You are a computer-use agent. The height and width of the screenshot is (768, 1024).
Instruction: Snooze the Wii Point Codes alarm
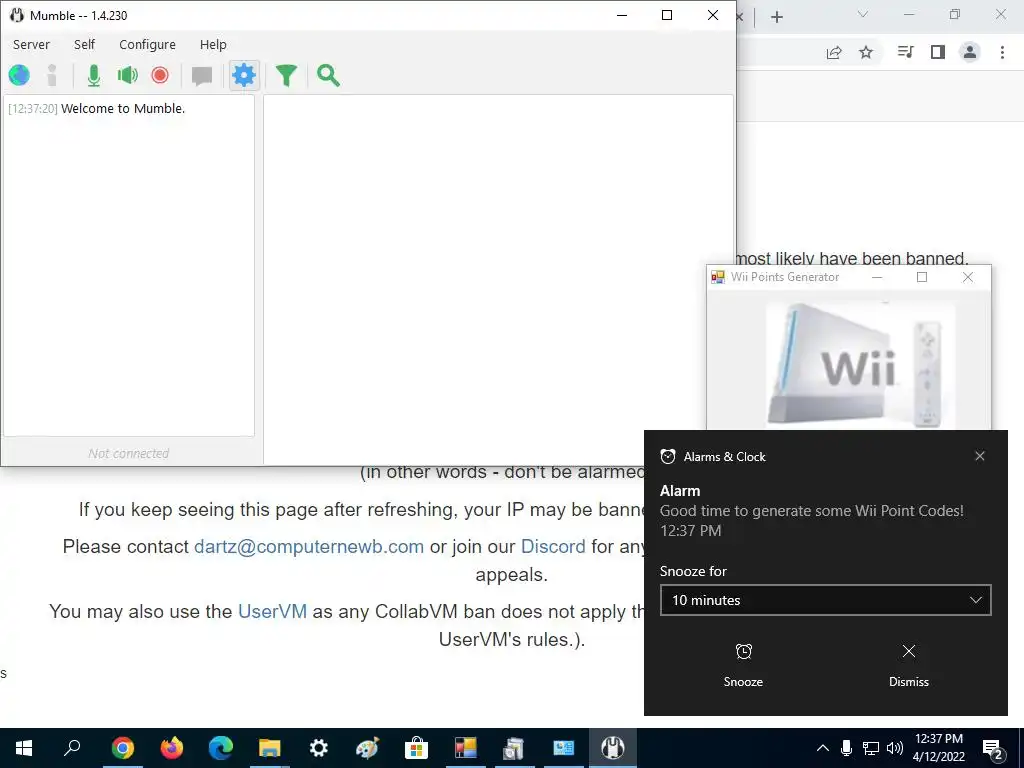coord(743,665)
